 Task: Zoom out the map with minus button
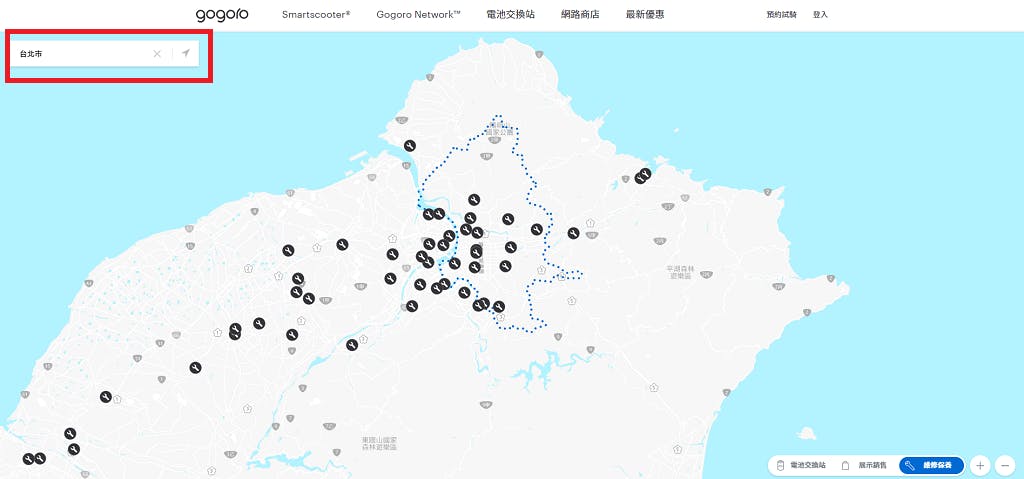1004,465
